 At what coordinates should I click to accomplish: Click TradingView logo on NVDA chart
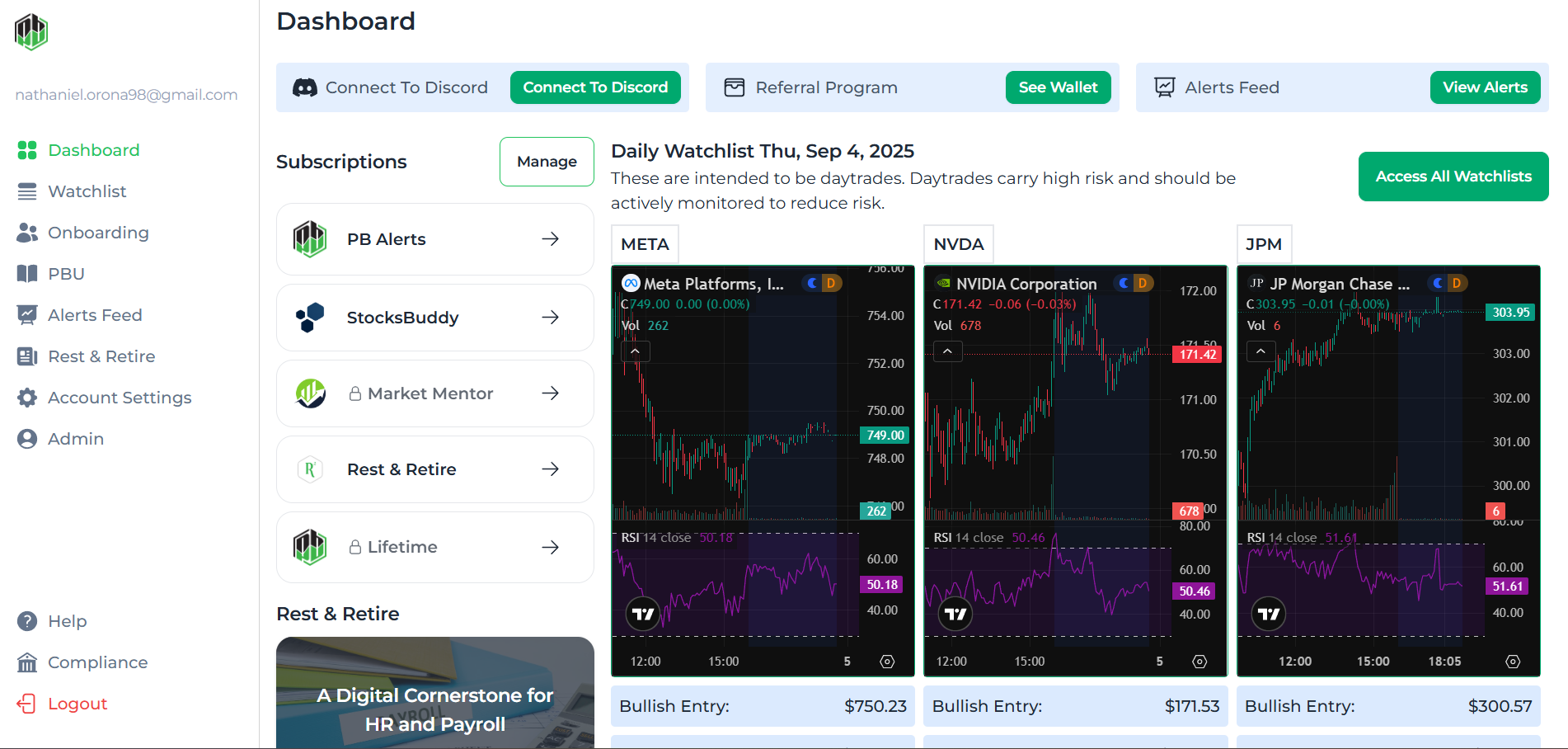coord(955,614)
